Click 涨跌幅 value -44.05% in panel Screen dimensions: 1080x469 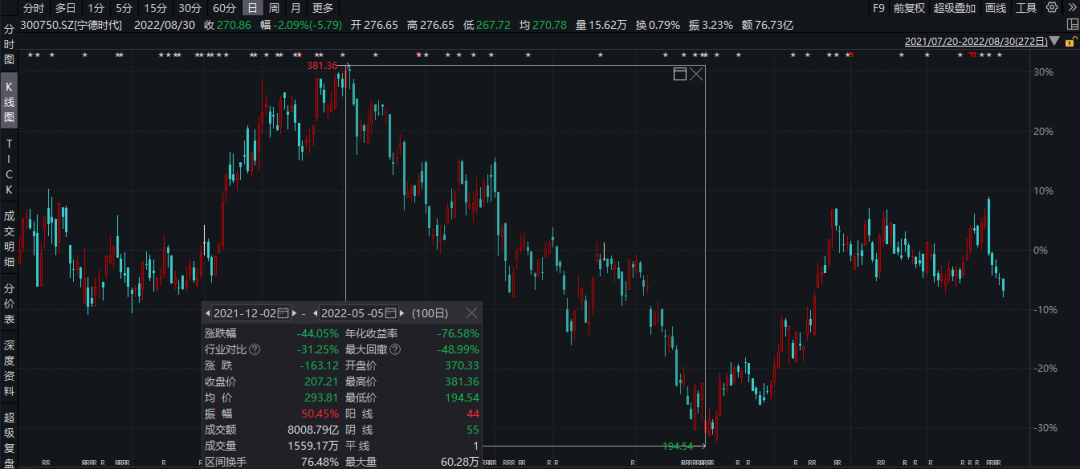pyautogui.click(x=320, y=333)
